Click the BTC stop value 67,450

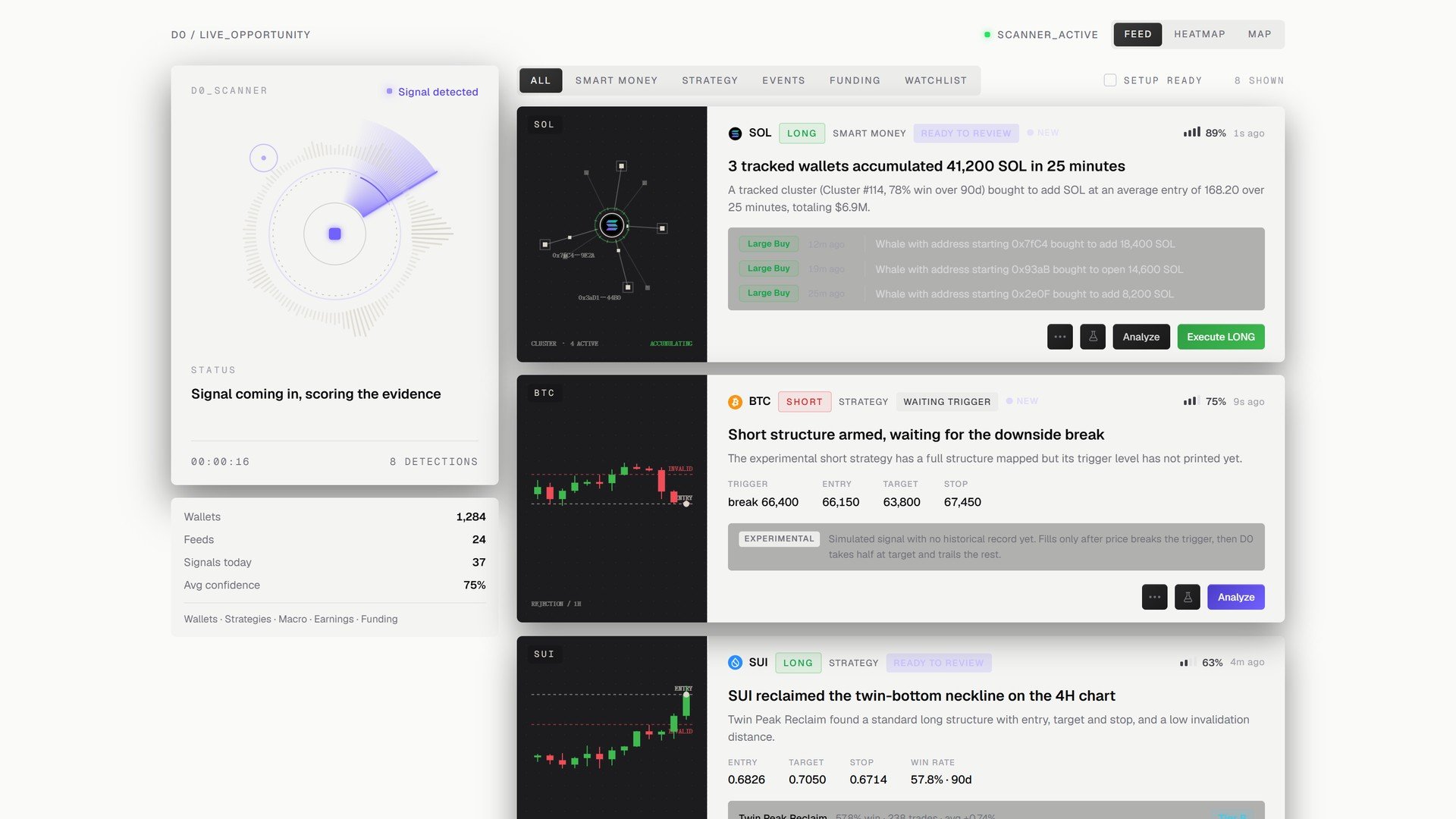pos(962,502)
